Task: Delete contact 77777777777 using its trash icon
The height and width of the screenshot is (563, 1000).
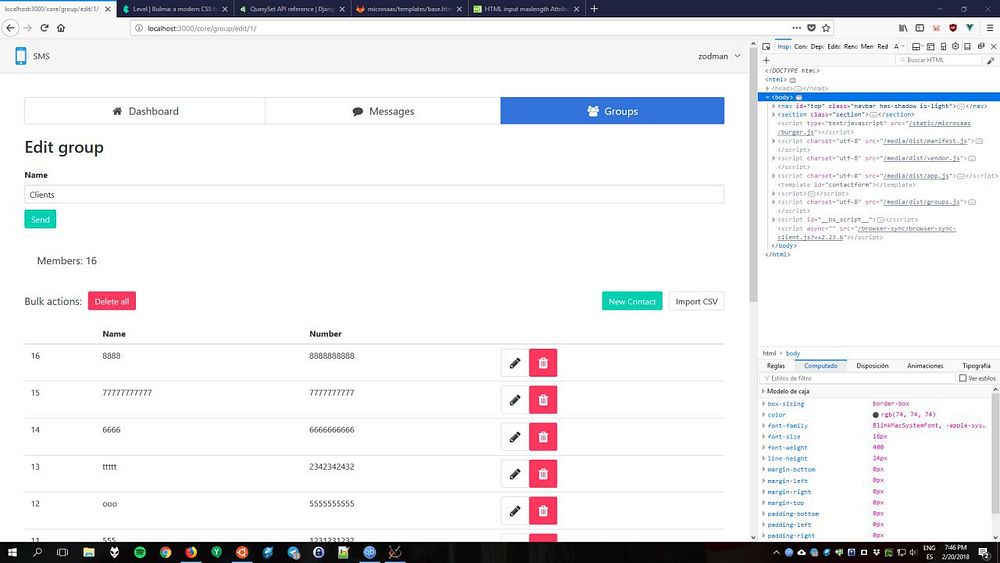Action: pos(543,400)
